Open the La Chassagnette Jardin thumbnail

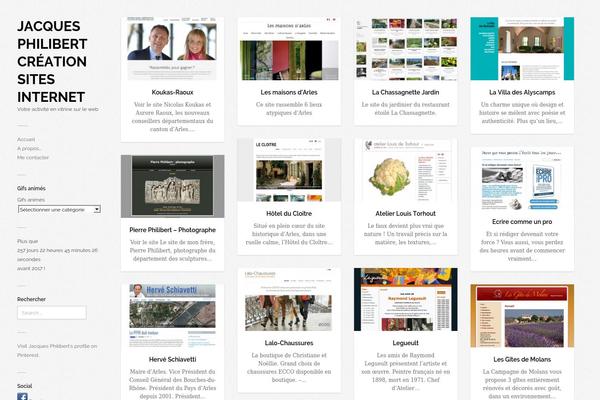pyautogui.click(x=406, y=49)
